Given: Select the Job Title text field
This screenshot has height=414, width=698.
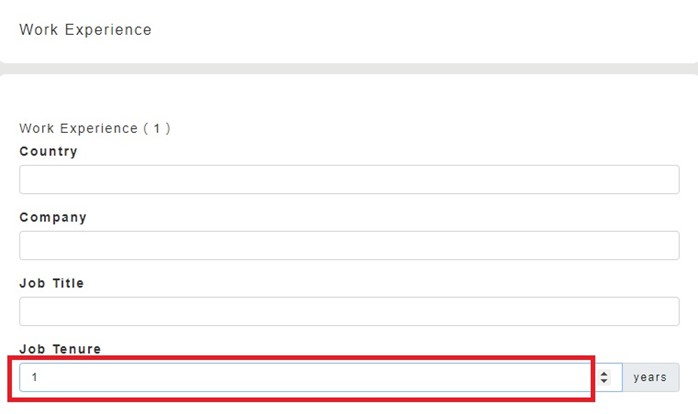Looking at the screenshot, I should (x=349, y=312).
